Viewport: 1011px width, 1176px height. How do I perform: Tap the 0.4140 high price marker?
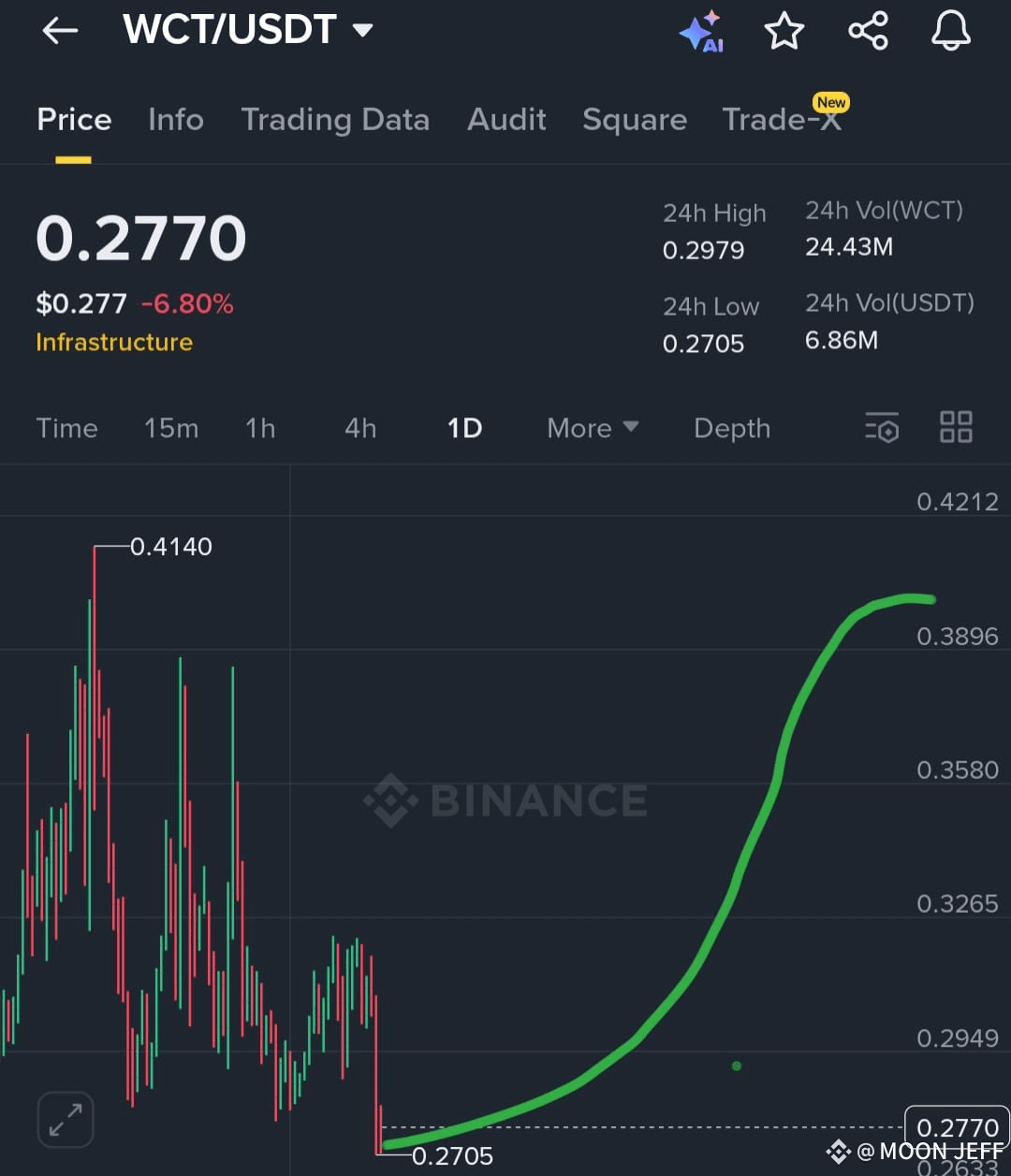pyautogui.click(x=171, y=547)
